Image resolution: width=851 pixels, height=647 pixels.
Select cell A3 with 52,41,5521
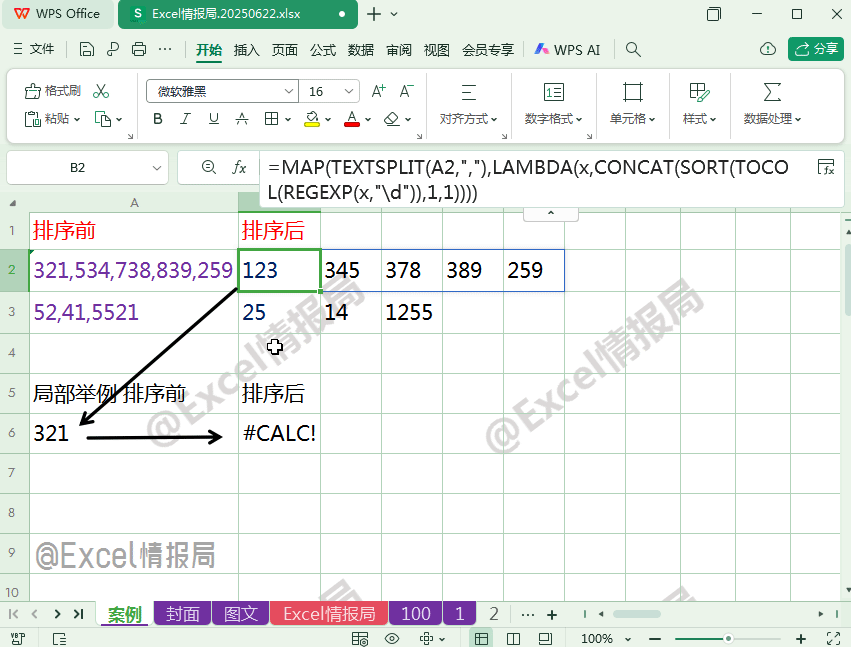tap(134, 312)
